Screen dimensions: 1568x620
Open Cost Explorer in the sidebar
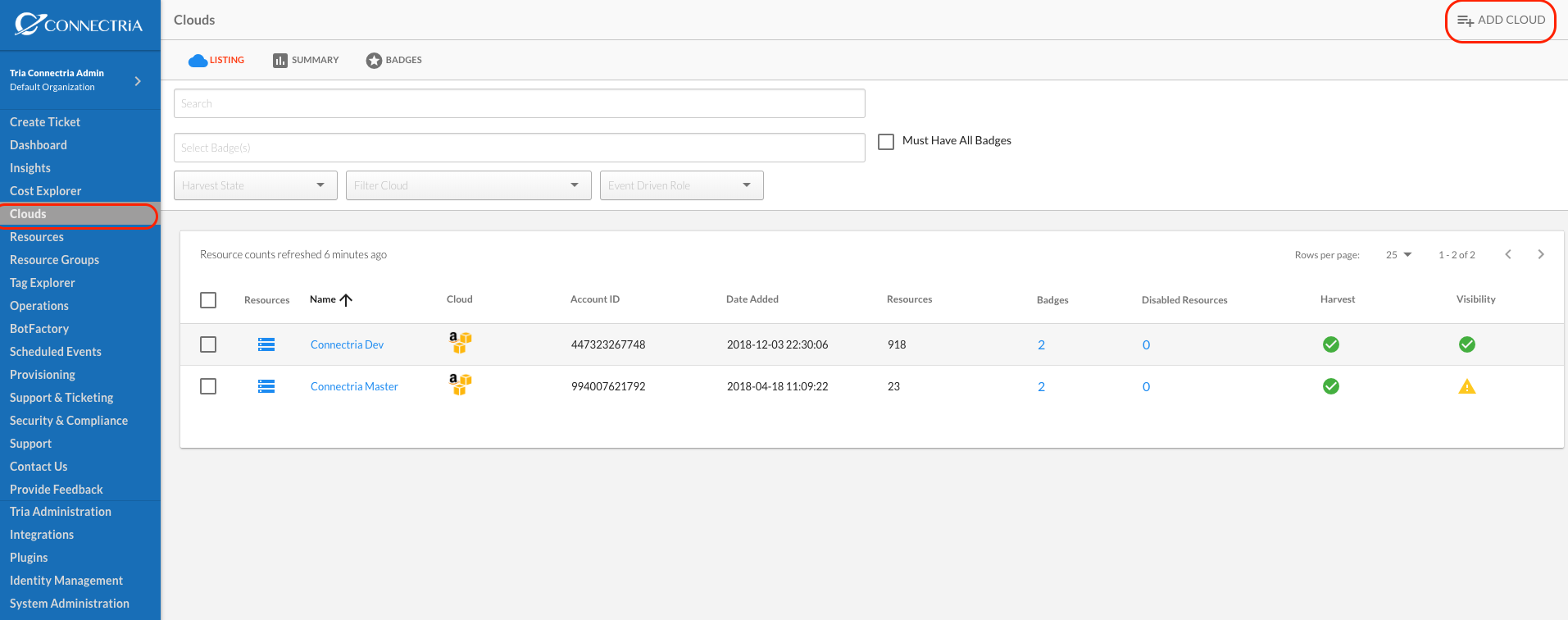pyautogui.click(x=46, y=191)
